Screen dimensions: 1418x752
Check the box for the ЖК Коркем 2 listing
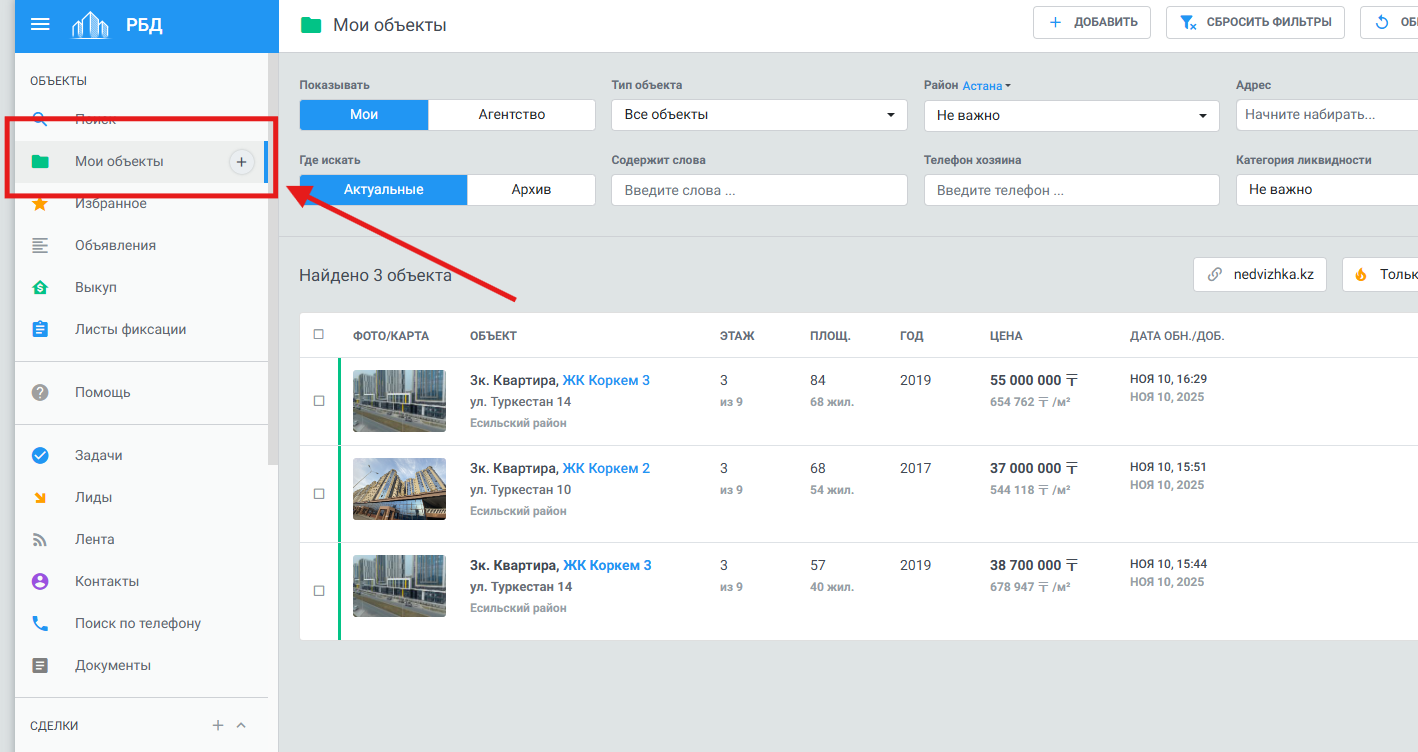point(319,494)
